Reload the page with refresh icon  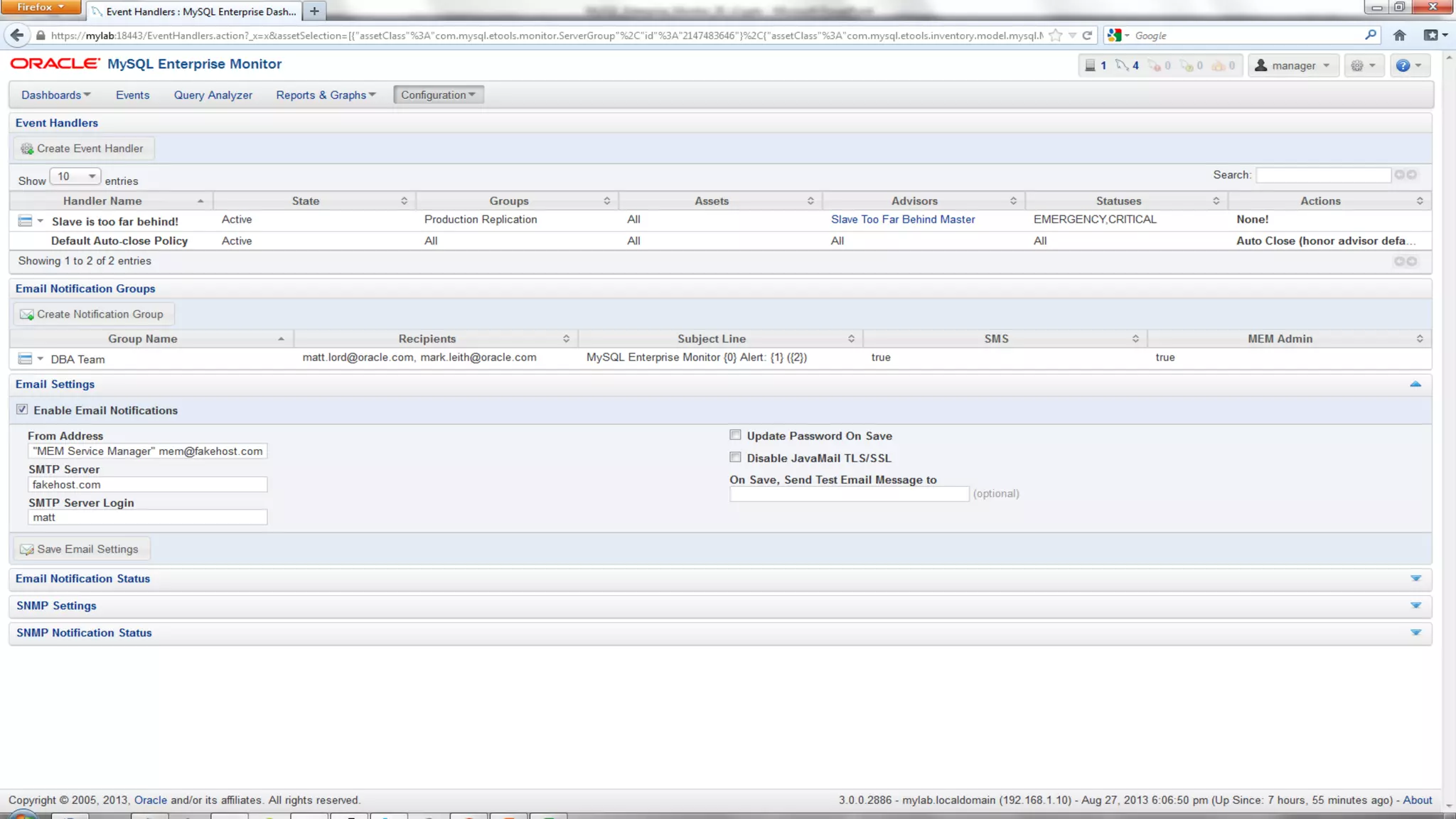(x=1087, y=35)
